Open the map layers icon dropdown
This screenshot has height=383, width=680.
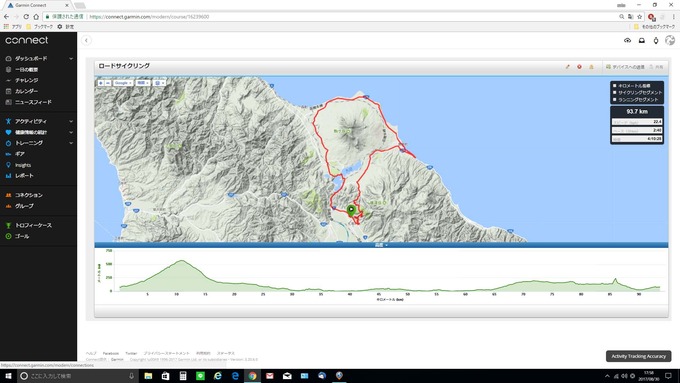click(159, 82)
